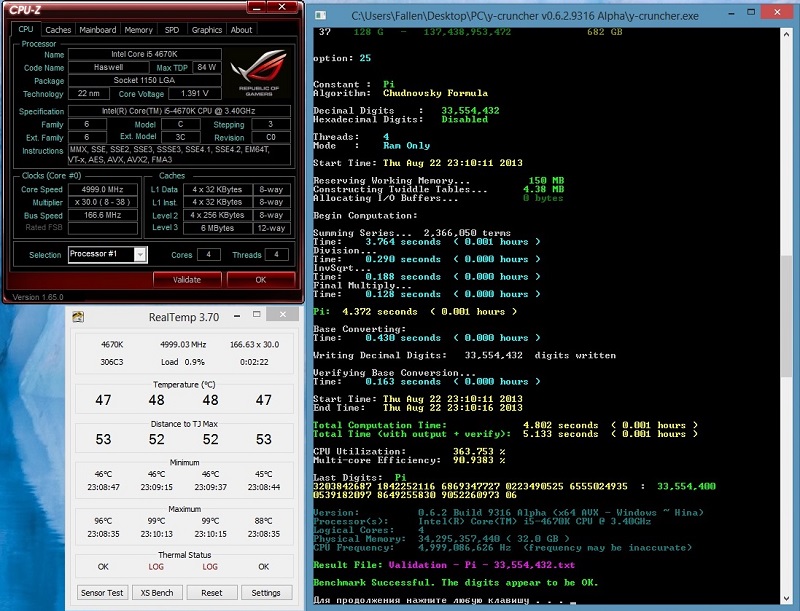800x611 pixels.
Task: Click the 45°C minimum temperature reading
Action: click(264, 474)
